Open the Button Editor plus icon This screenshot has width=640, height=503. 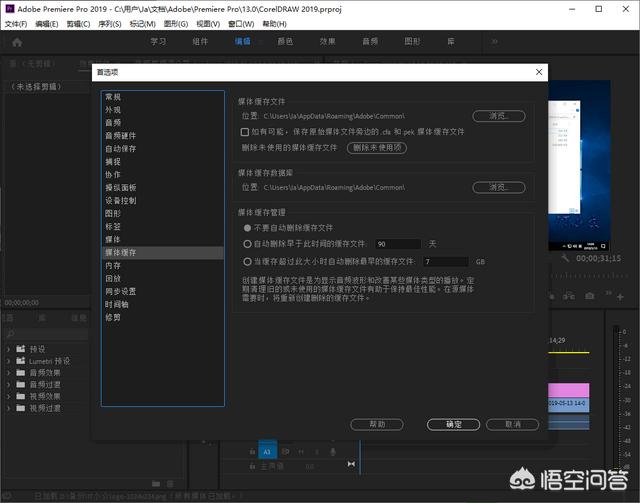pyautogui.click(x=620, y=297)
